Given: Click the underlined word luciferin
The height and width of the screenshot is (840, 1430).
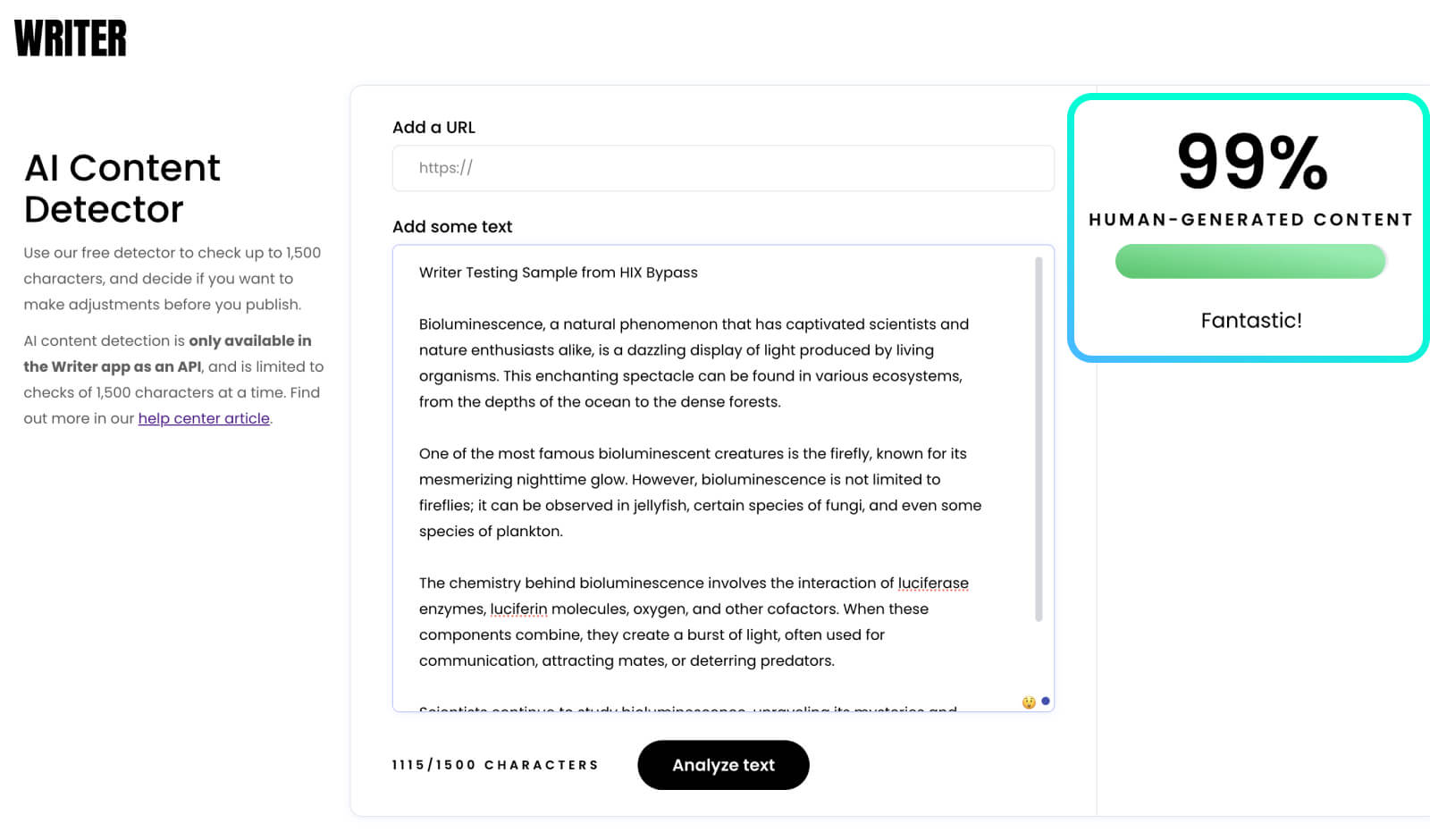Looking at the screenshot, I should point(517,609).
